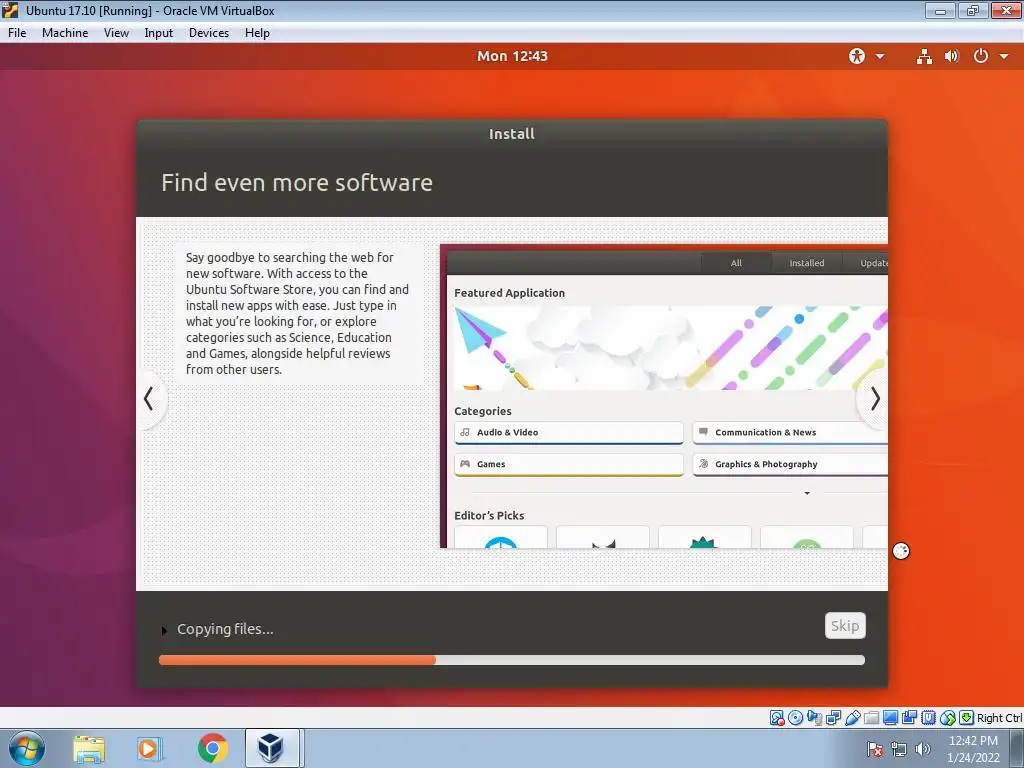Screen dimensions: 1024x768
Task: Open the View menu
Action: pyautogui.click(x=116, y=33)
